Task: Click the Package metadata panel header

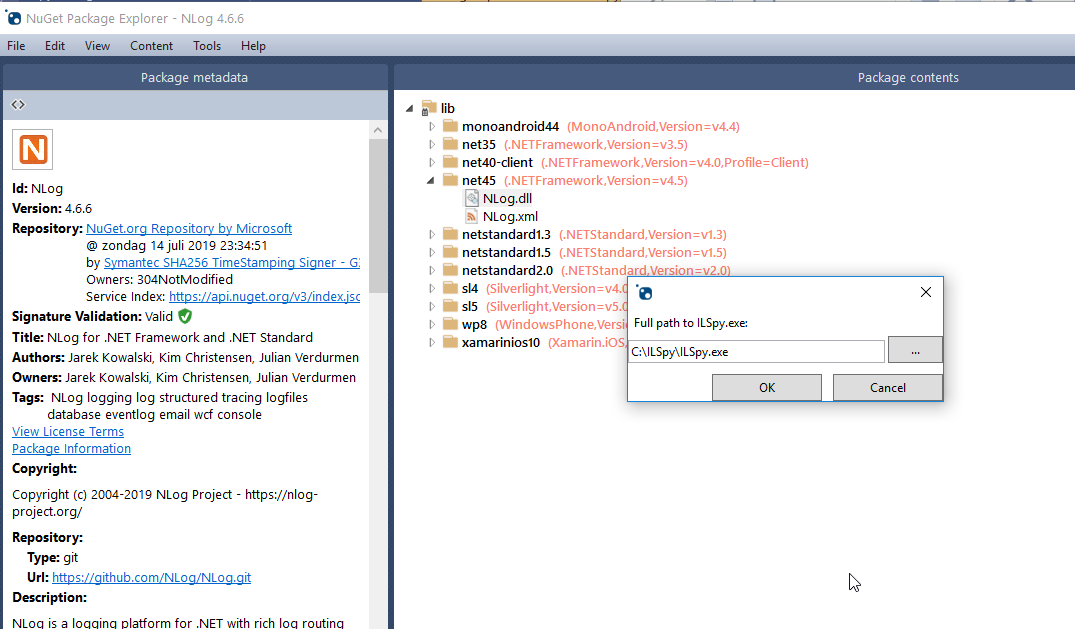Action: (195, 78)
